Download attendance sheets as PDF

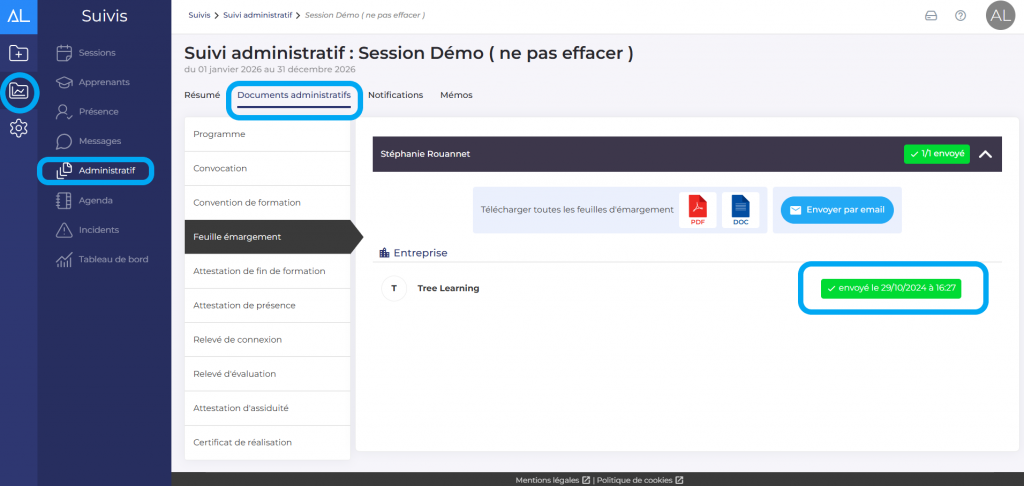(x=697, y=210)
